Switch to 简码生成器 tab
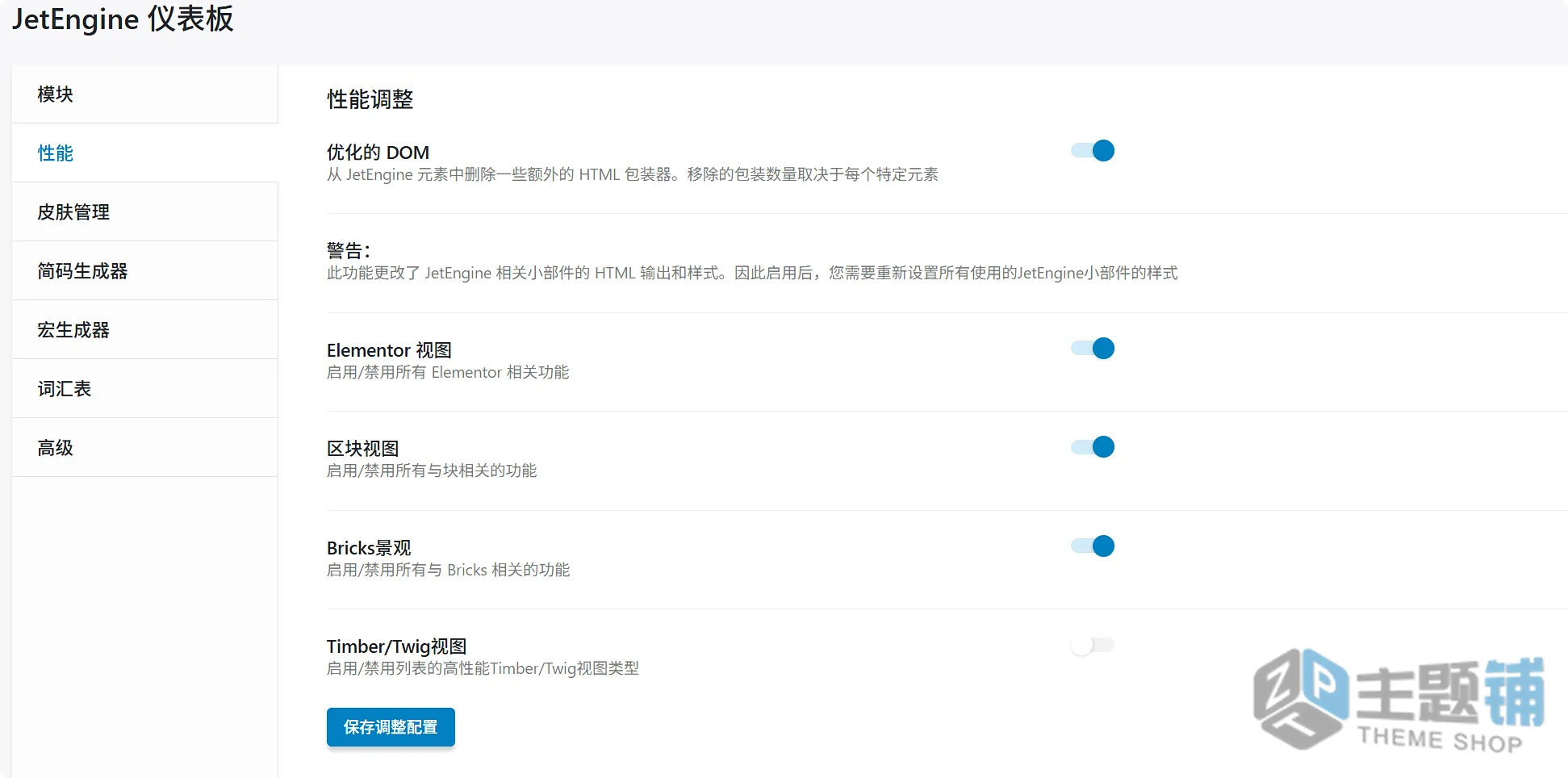1568x778 pixels. 145,271
